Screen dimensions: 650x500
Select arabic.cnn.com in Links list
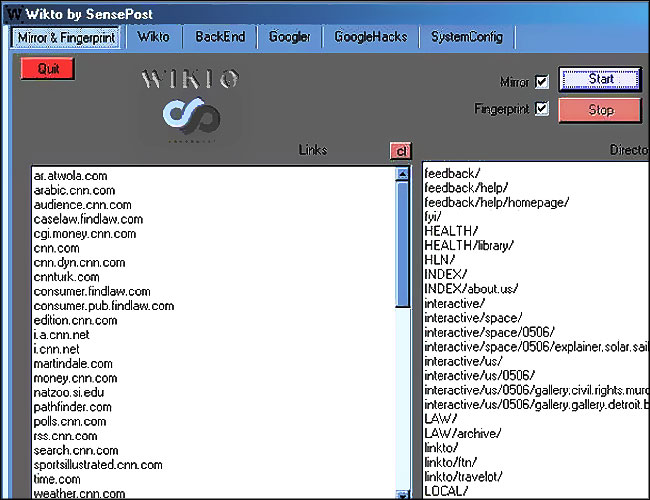[75, 190]
